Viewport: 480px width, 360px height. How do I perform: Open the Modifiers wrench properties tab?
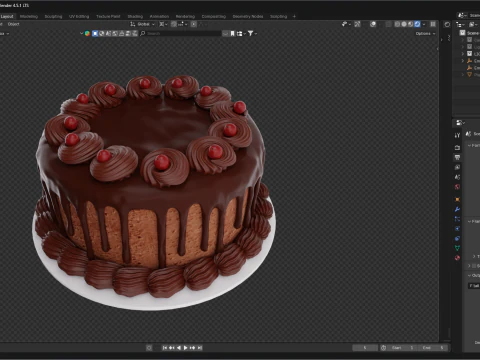pyautogui.click(x=457, y=209)
